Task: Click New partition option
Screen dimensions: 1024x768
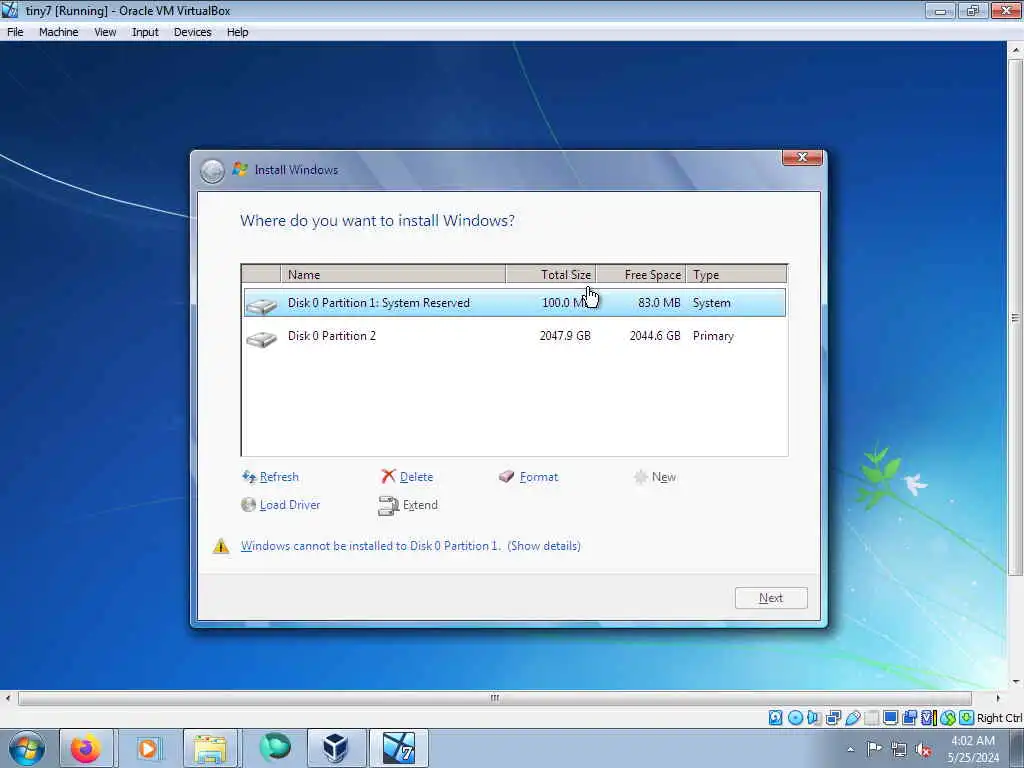Action: (x=655, y=477)
